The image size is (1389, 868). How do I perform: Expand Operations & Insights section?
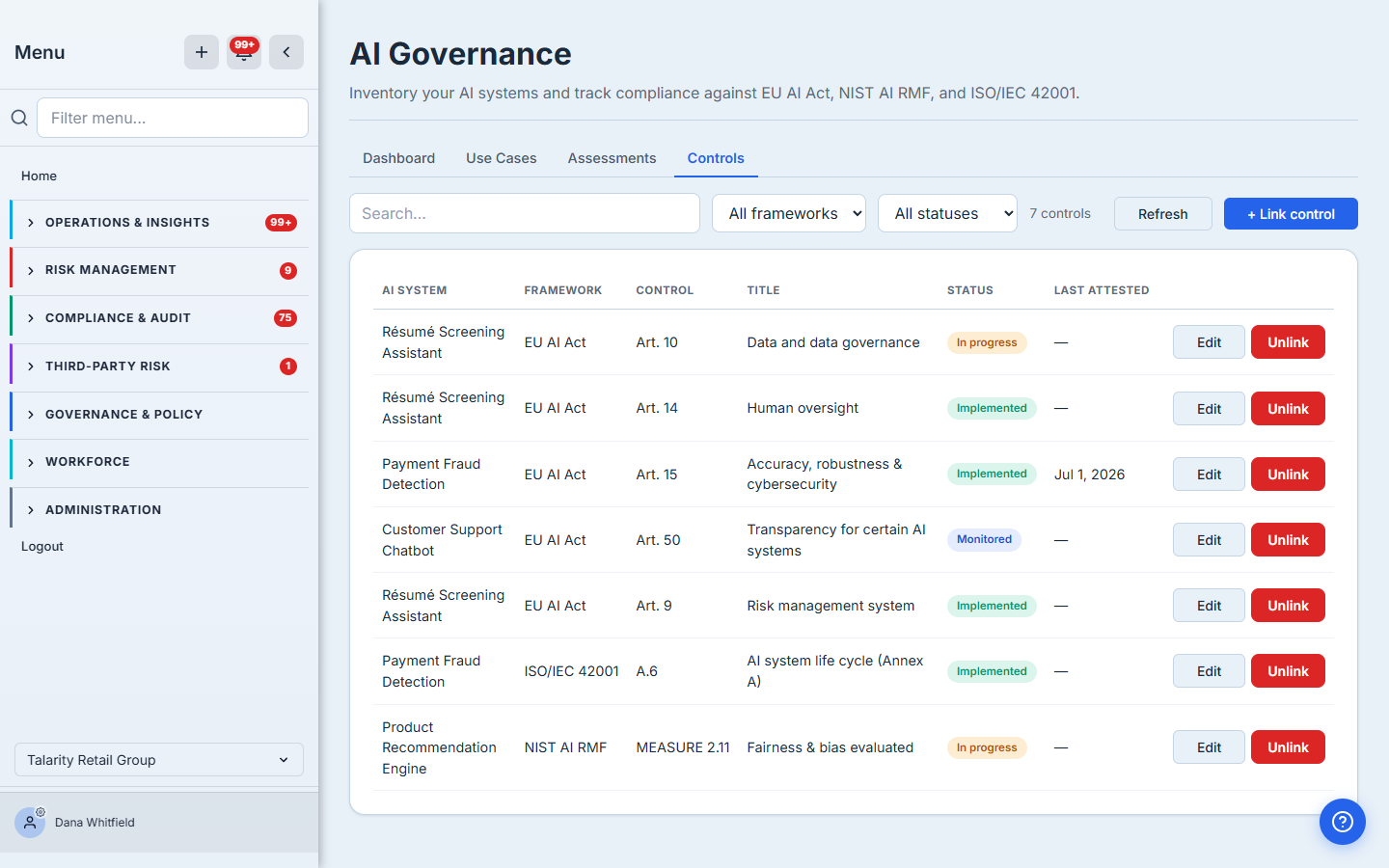tap(159, 223)
